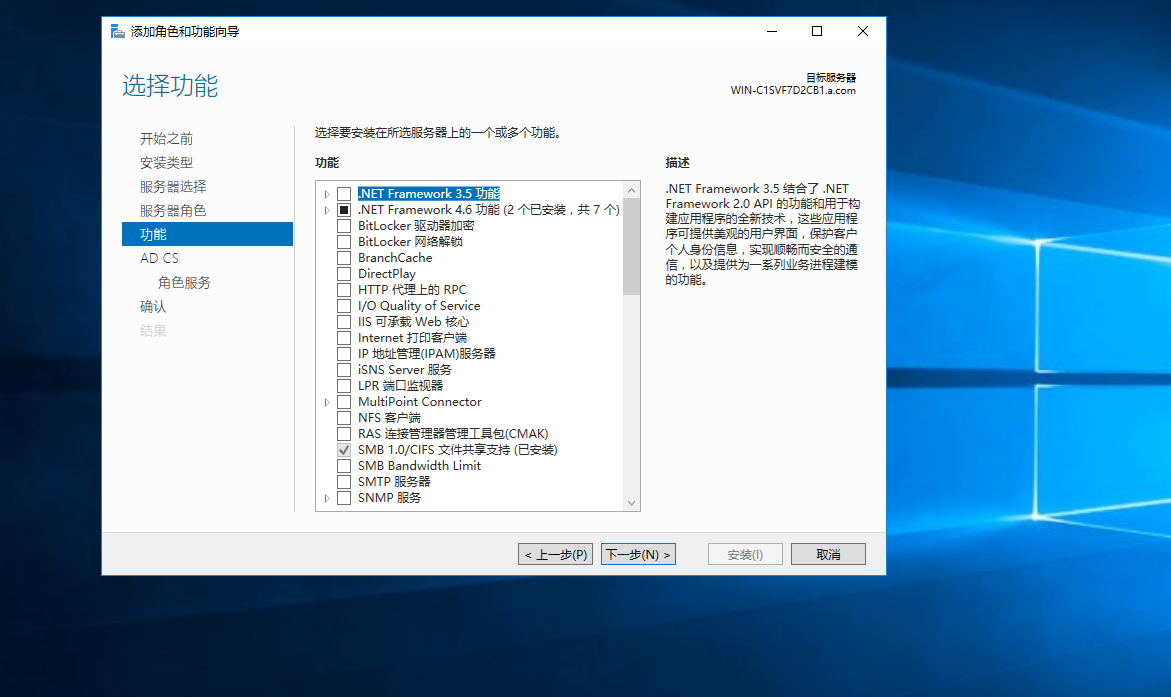The width and height of the screenshot is (1171, 697).
Task: Open 服务器角色 wizard step
Action: (x=173, y=211)
